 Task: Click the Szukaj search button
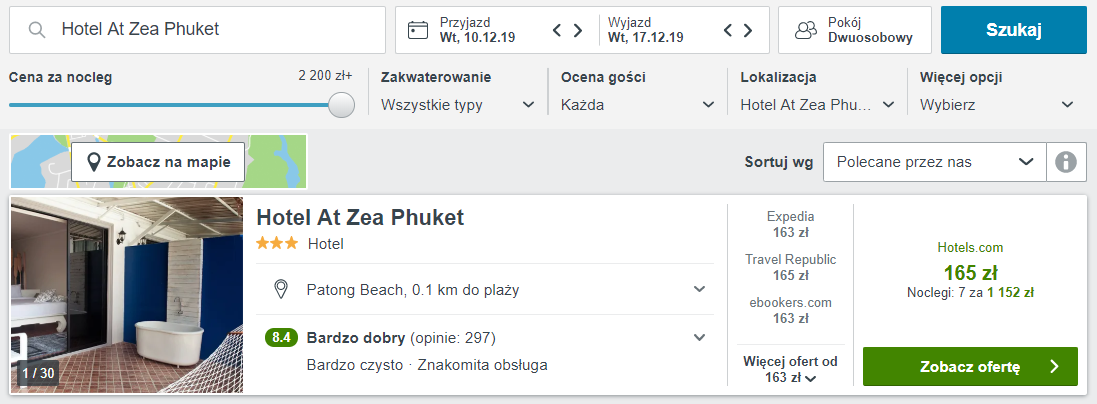[x=1013, y=30]
